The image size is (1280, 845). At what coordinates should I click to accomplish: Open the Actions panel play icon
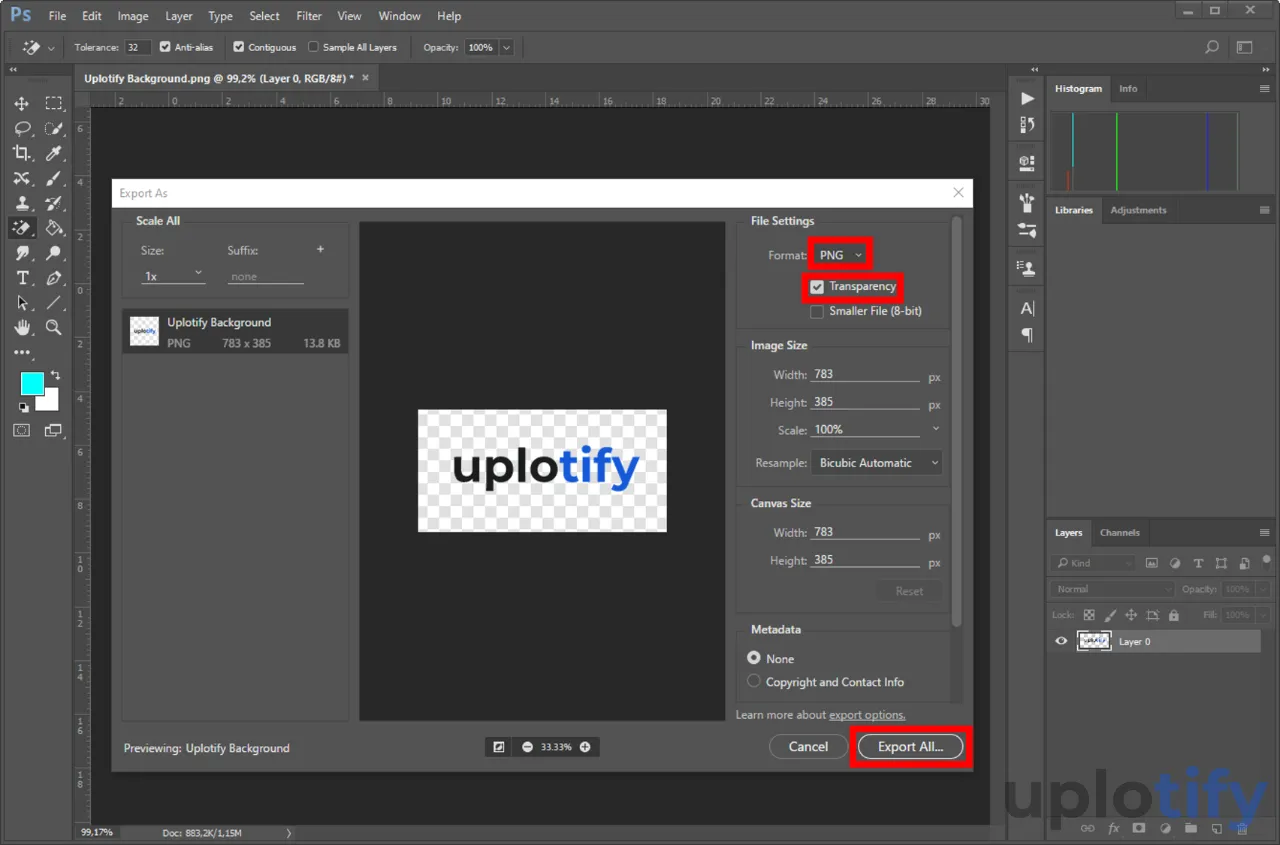pos(1027,98)
